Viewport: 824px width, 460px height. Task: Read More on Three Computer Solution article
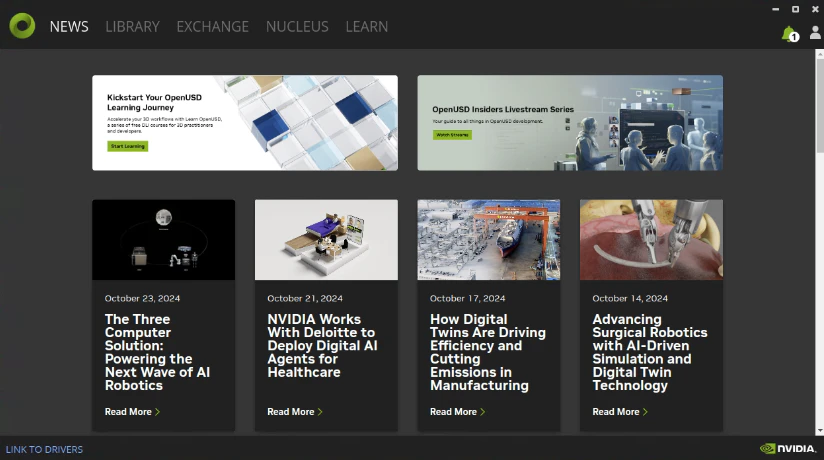[x=128, y=412]
